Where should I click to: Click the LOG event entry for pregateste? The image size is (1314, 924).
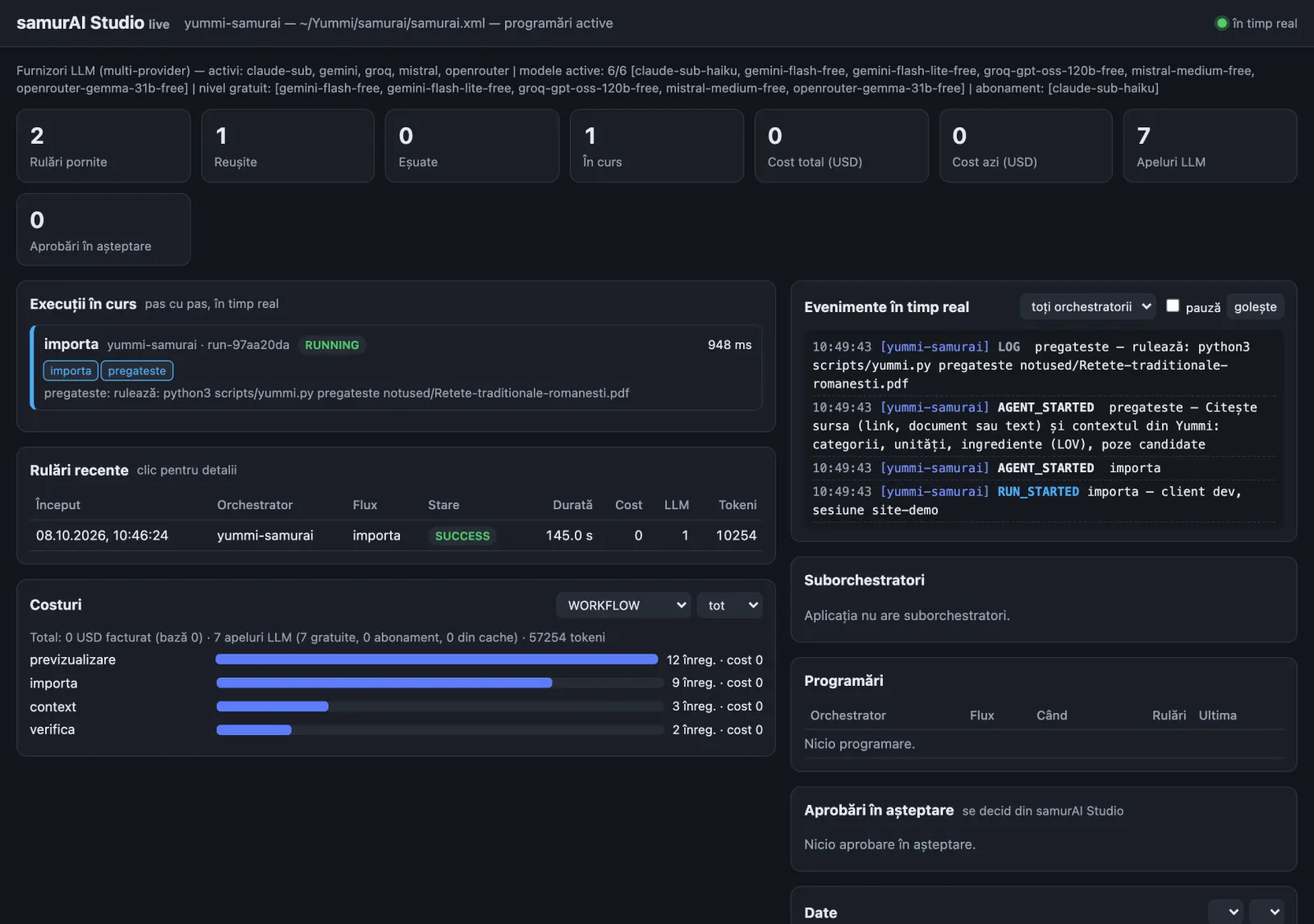point(1043,365)
